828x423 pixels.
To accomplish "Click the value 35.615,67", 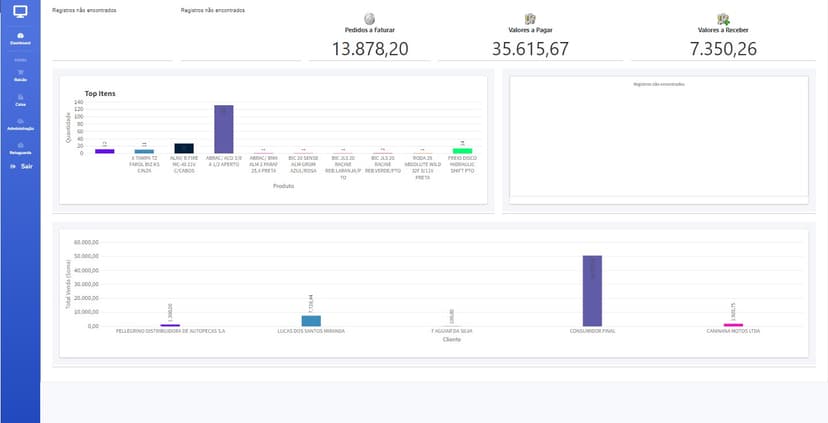I will click(x=530, y=49).
